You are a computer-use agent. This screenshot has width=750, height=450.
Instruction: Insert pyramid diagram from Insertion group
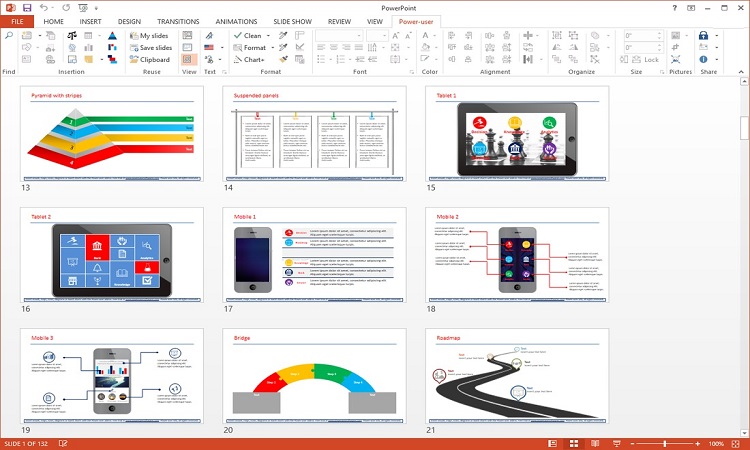click(x=112, y=35)
